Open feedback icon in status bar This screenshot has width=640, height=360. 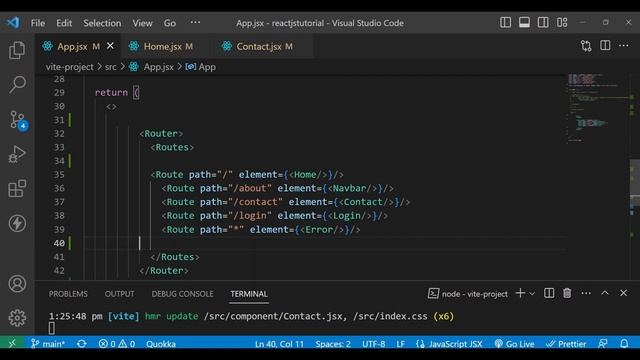(603, 344)
